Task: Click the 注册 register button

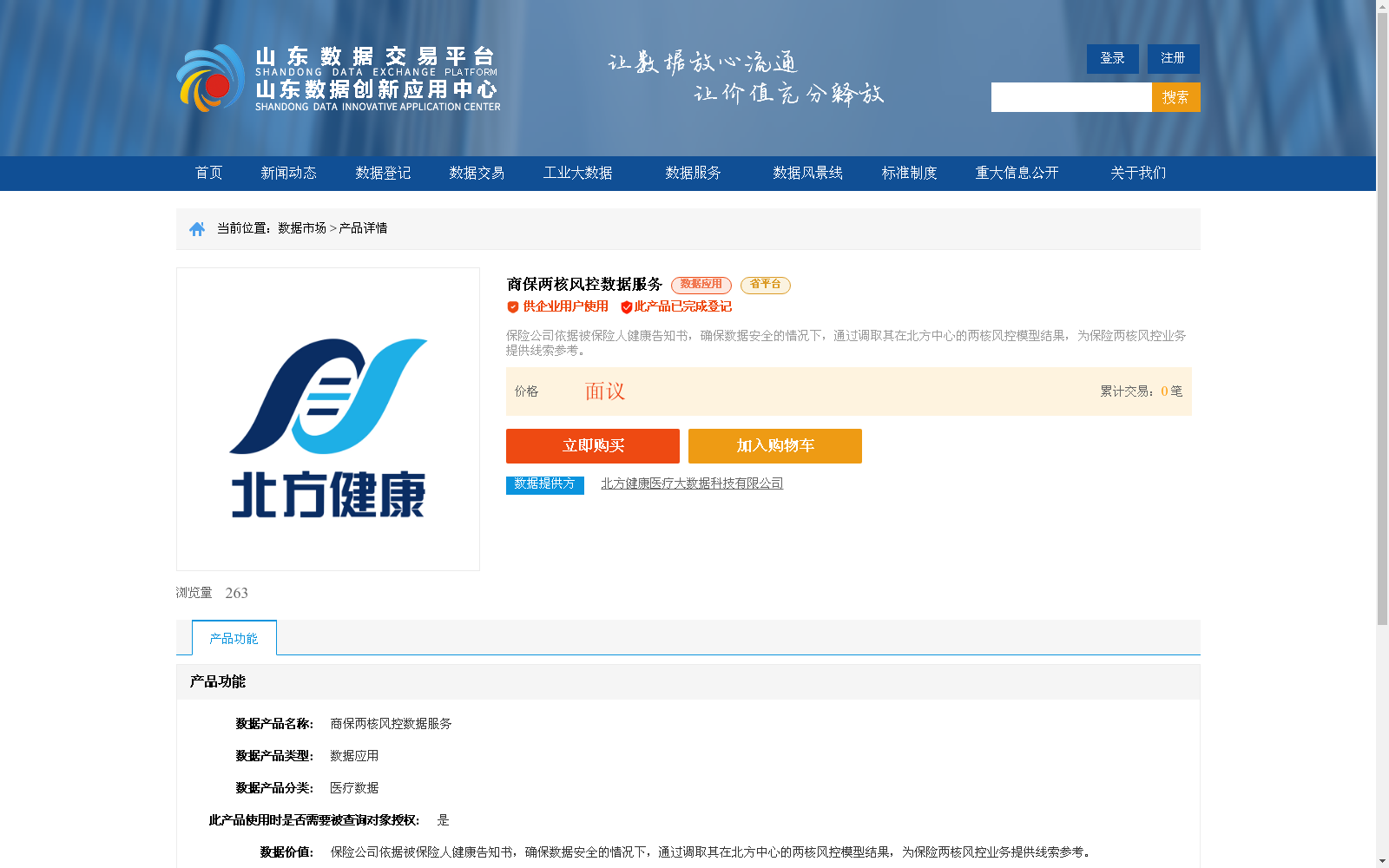Action: 1173,58
